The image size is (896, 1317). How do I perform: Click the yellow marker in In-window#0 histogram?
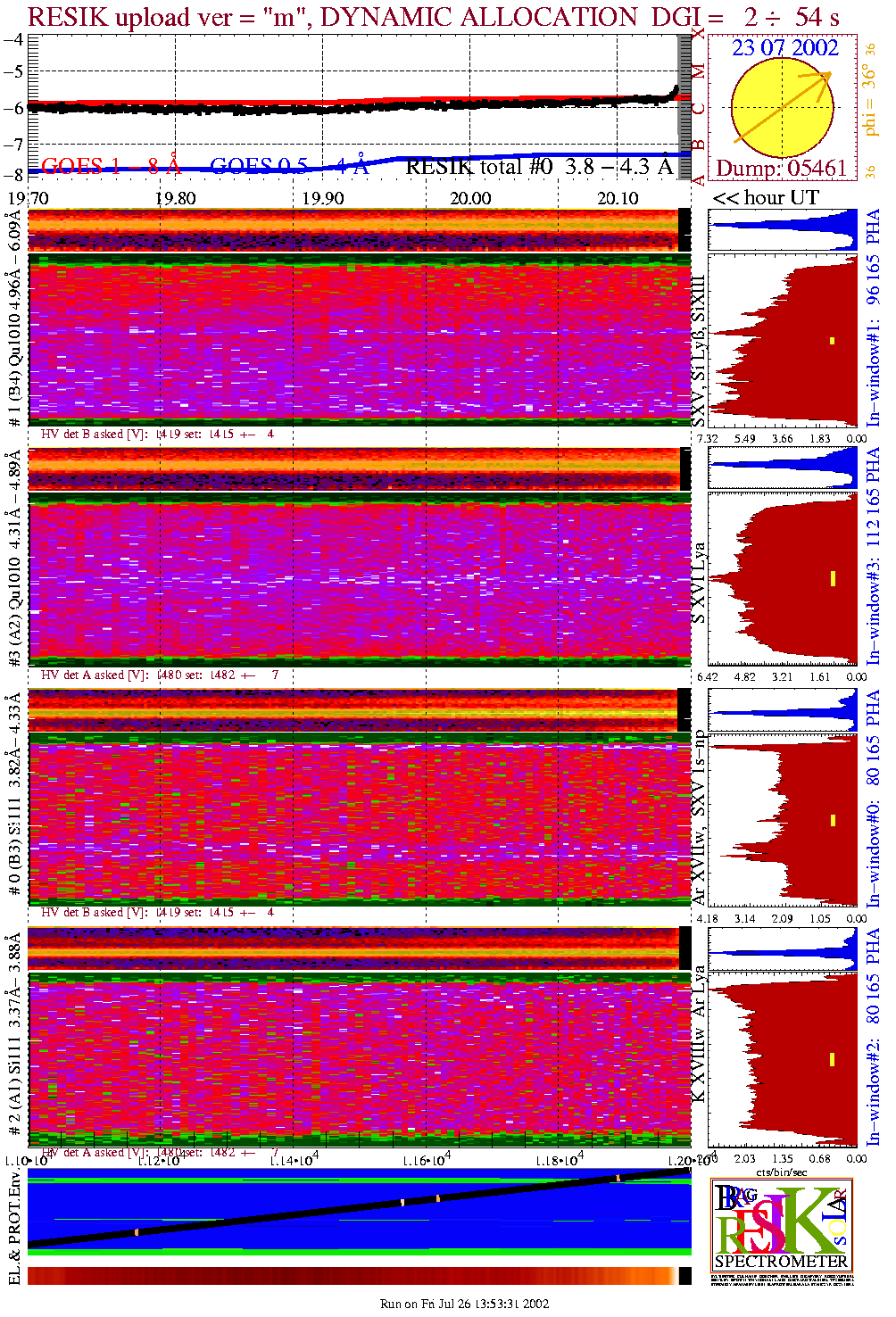pyautogui.click(x=833, y=819)
